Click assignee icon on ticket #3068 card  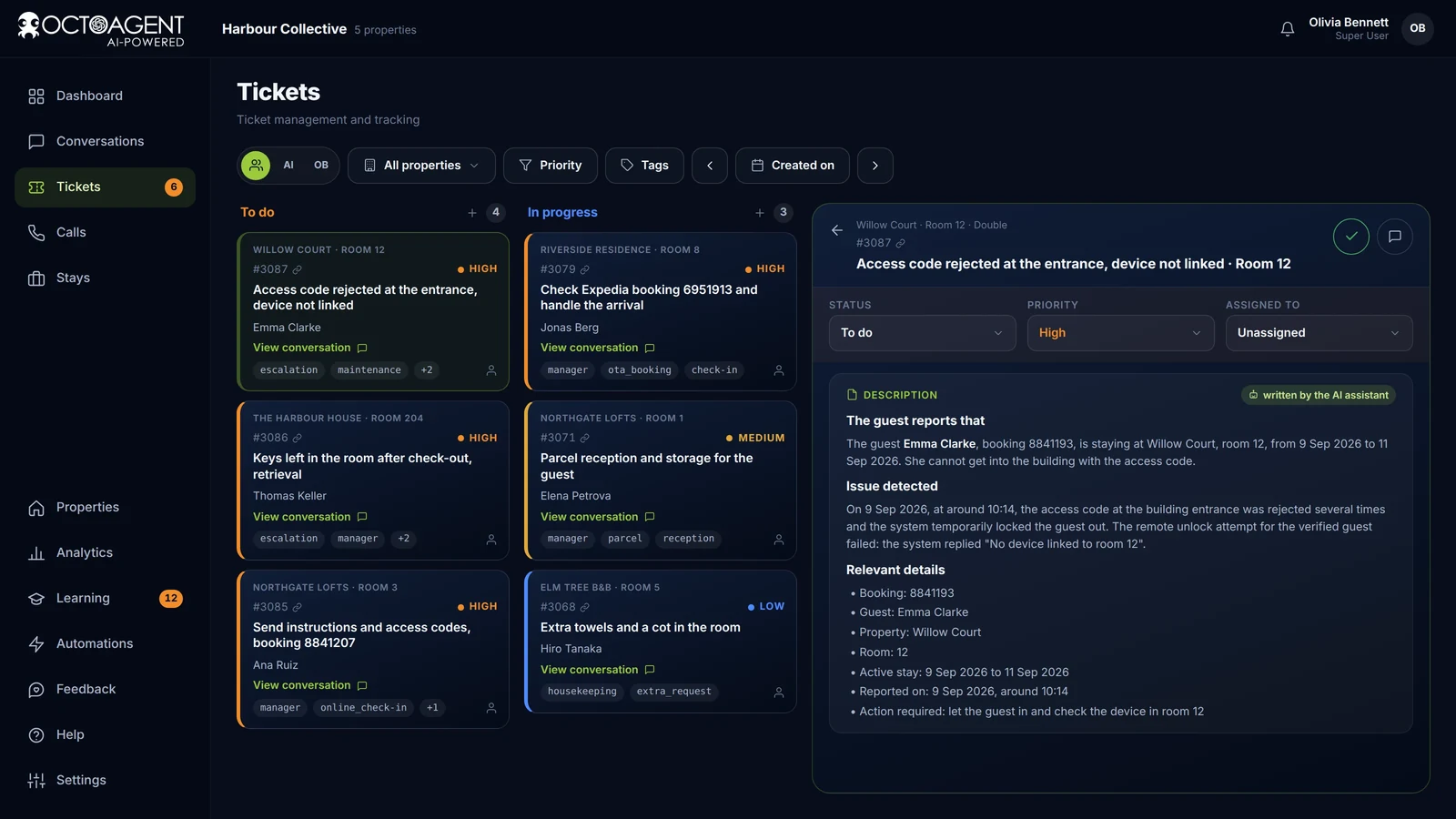[x=779, y=693]
